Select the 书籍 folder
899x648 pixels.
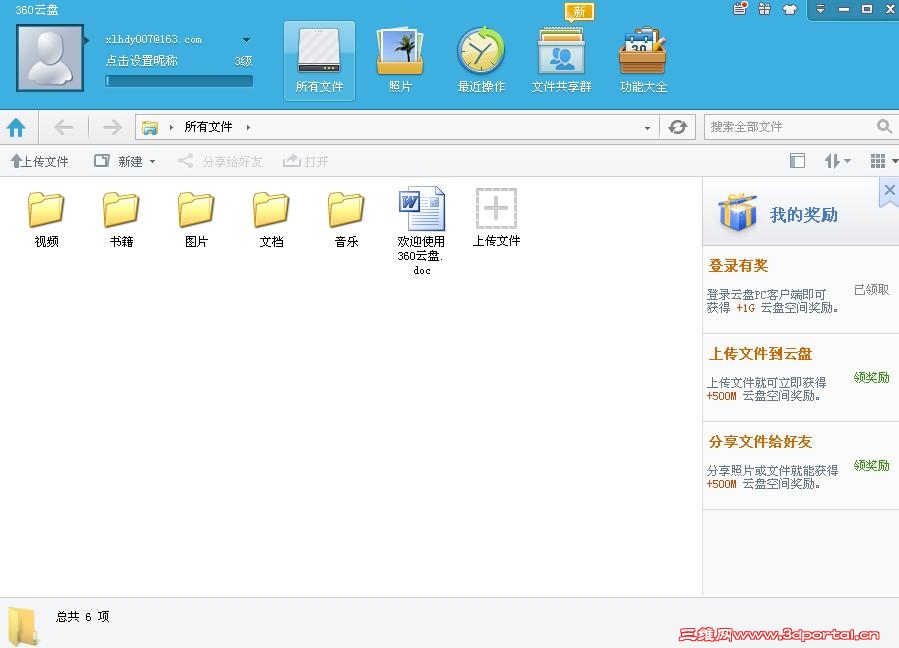[122, 220]
